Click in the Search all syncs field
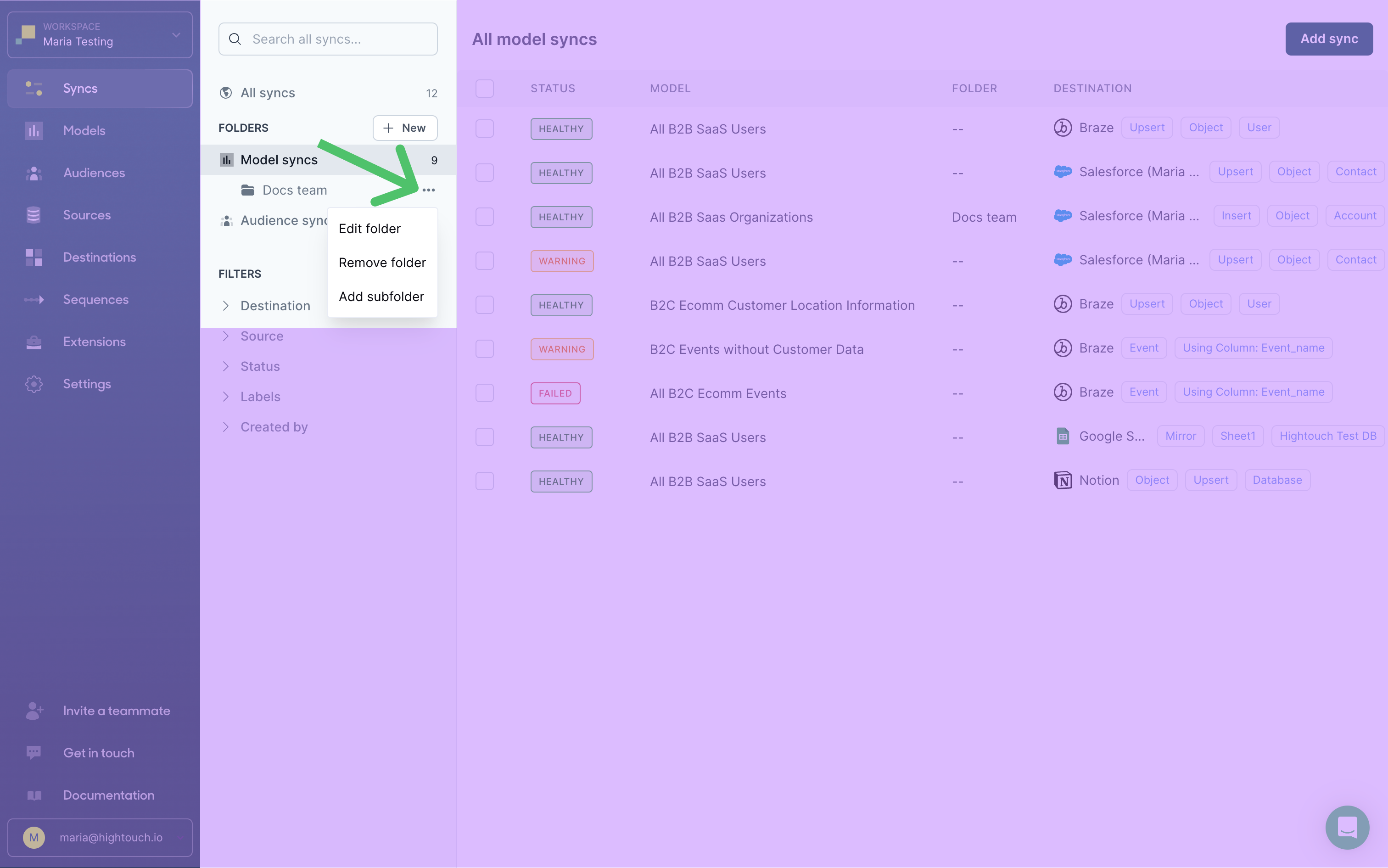This screenshot has height=868, width=1388. coord(328,39)
